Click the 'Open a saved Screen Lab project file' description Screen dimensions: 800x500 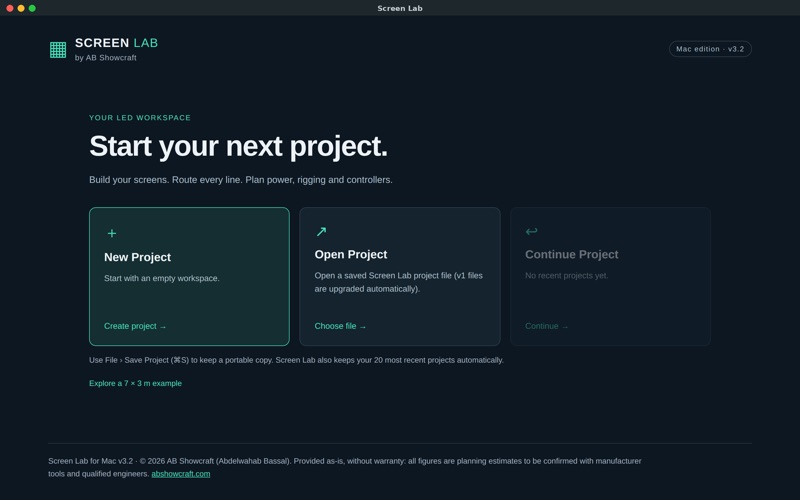point(398,282)
